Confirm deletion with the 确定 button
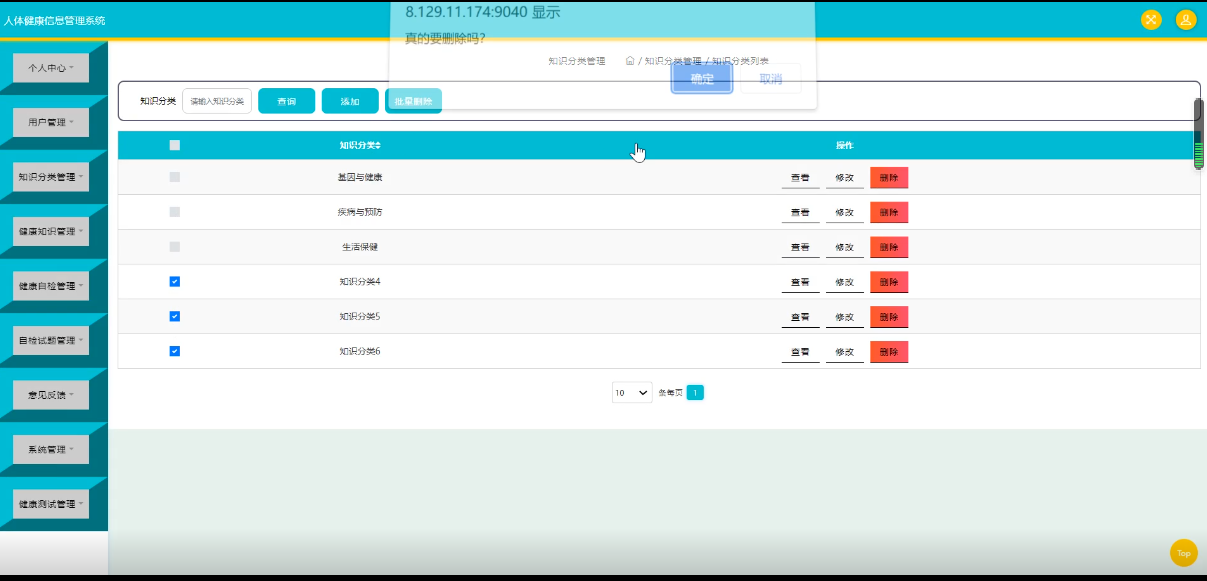The width and height of the screenshot is (1207, 581). [x=701, y=80]
